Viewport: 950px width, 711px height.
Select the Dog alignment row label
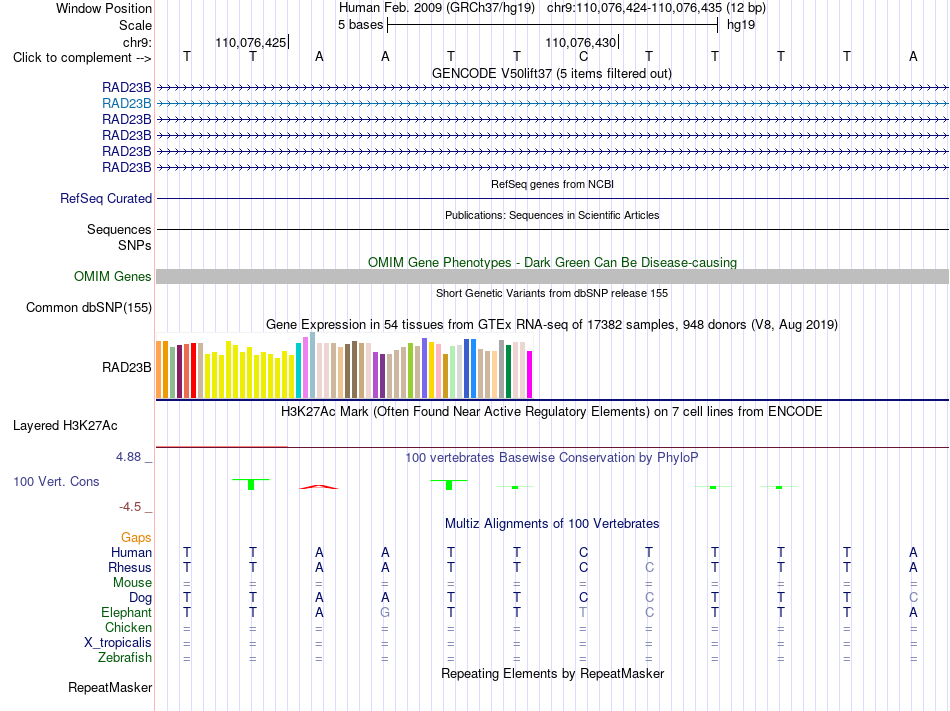click(140, 598)
